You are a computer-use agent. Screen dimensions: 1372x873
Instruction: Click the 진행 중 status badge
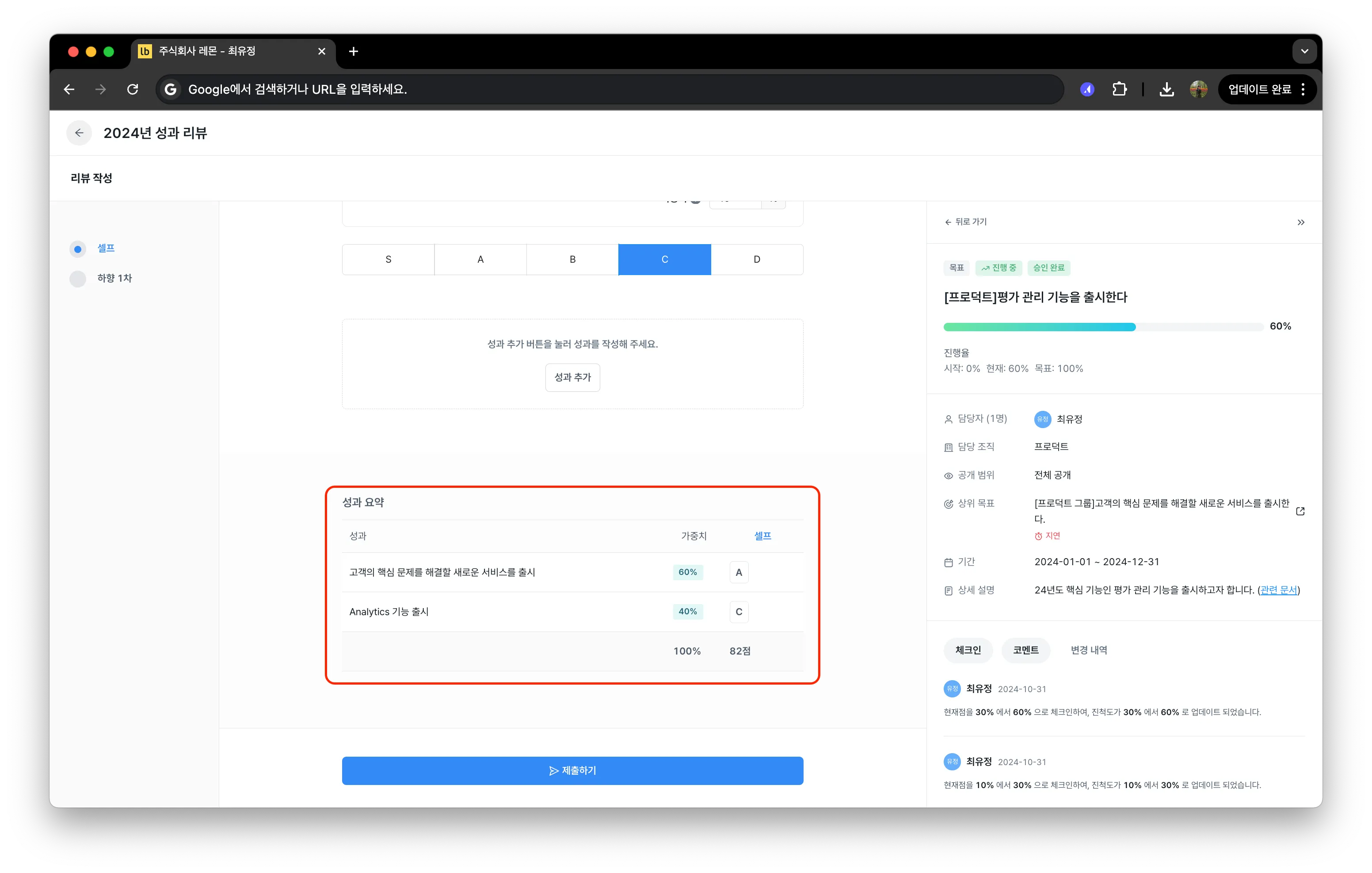998,268
